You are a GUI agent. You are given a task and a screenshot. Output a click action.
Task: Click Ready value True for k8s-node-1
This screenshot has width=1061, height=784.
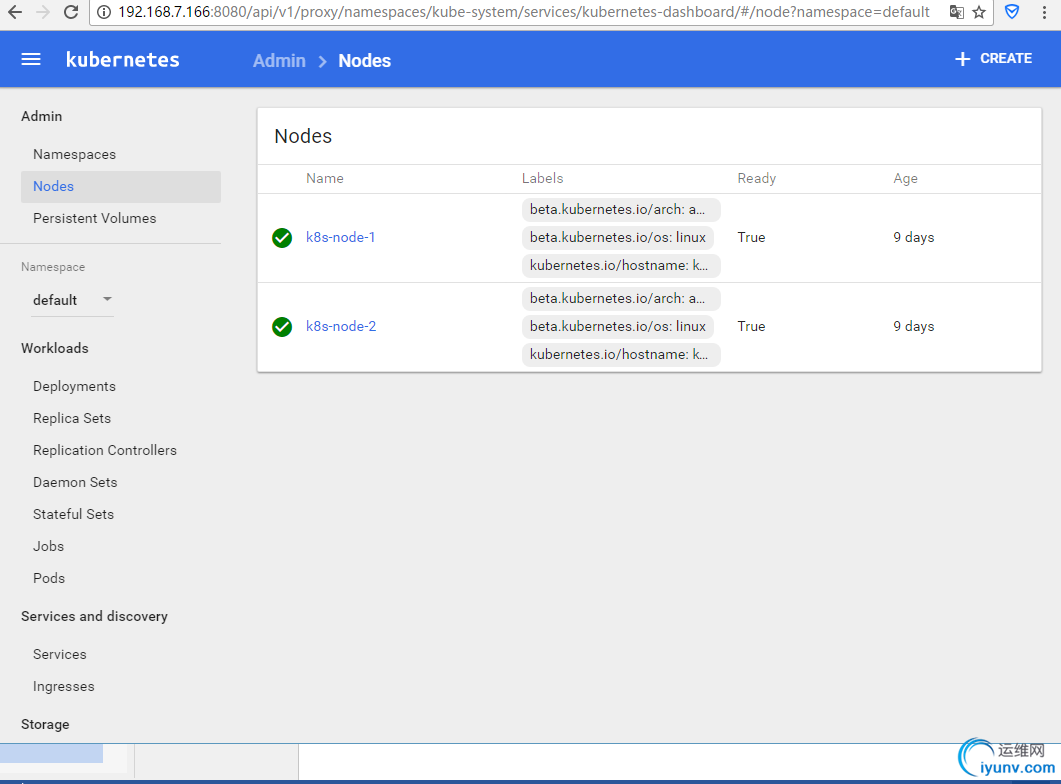point(751,237)
